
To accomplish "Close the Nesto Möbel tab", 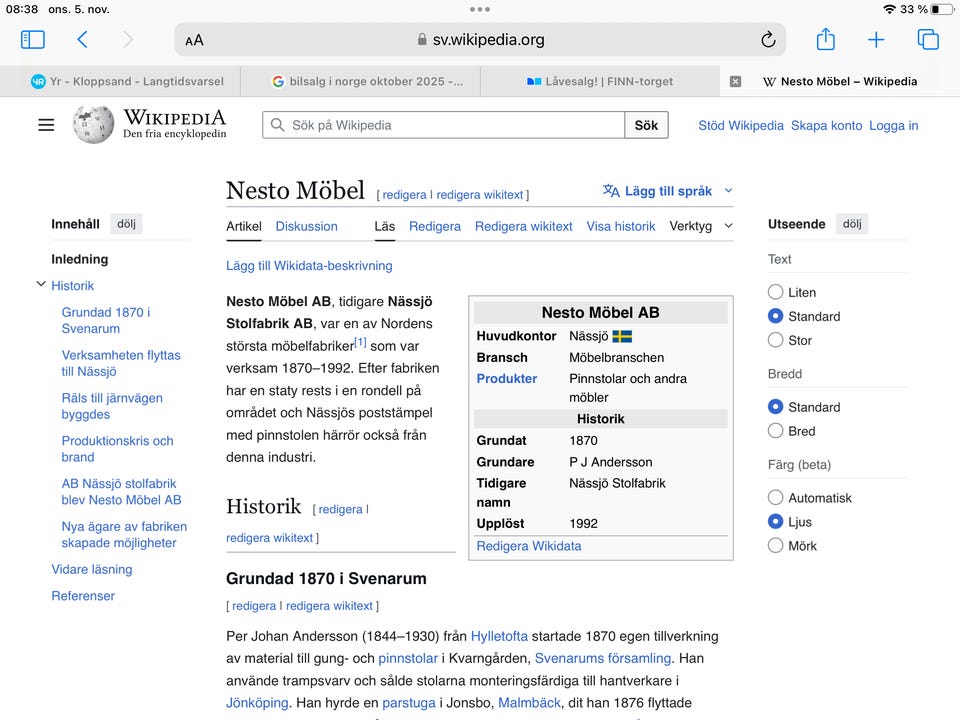I will pyautogui.click(x=735, y=81).
